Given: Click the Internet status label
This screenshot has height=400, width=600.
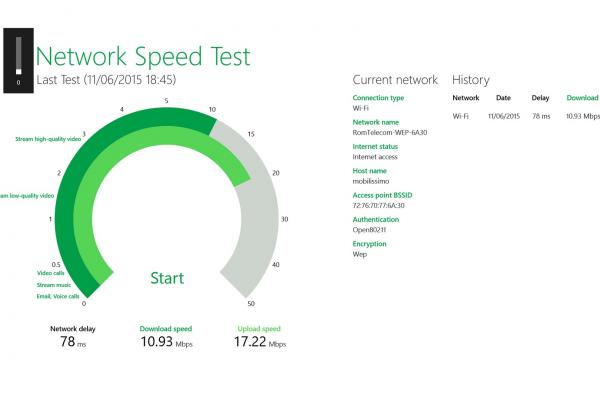Looking at the screenshot, I should tap(375, 146).
